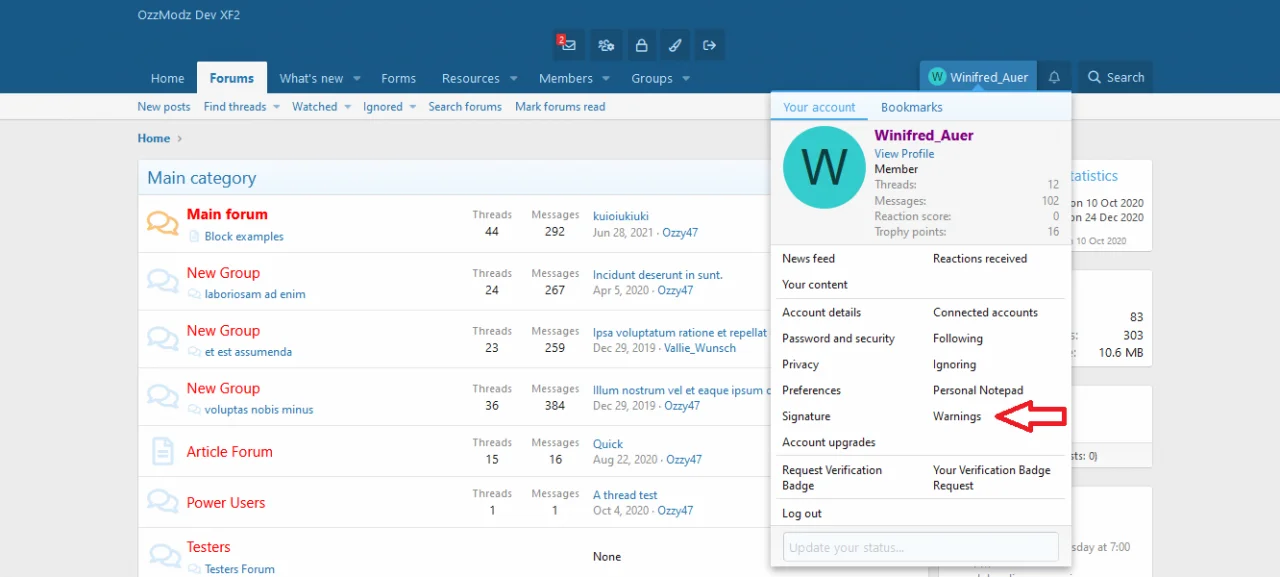Open Winifred_Auer's circular avatar in the dropdown
The height and width of the screenshot is (577, 1280).
(x=823, y=167)
